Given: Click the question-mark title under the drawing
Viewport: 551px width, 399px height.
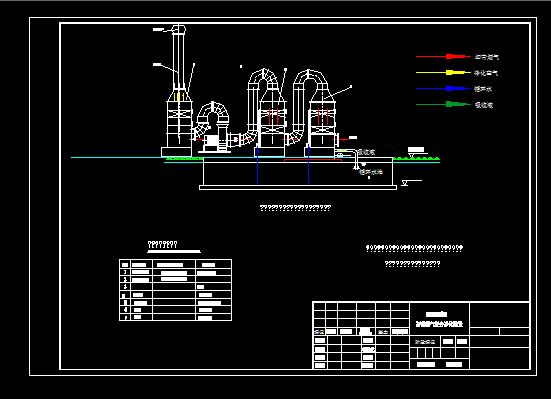Looking at the screenshot, I should tap(295, 208).
